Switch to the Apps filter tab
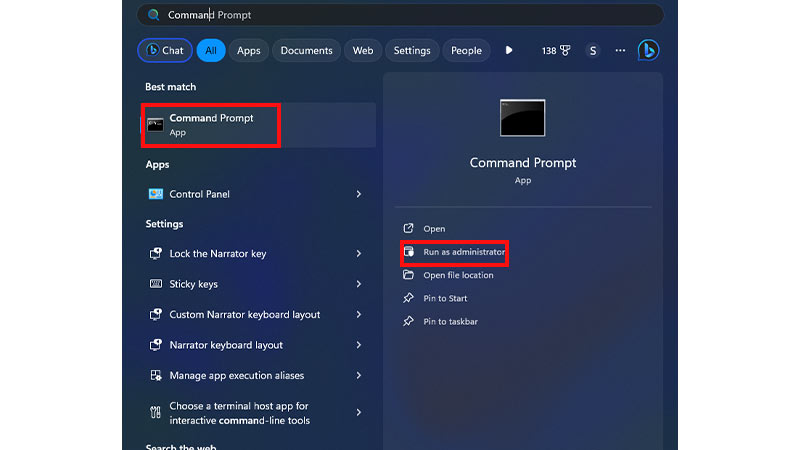The image size is (800, 450). (x=248, y=51)
